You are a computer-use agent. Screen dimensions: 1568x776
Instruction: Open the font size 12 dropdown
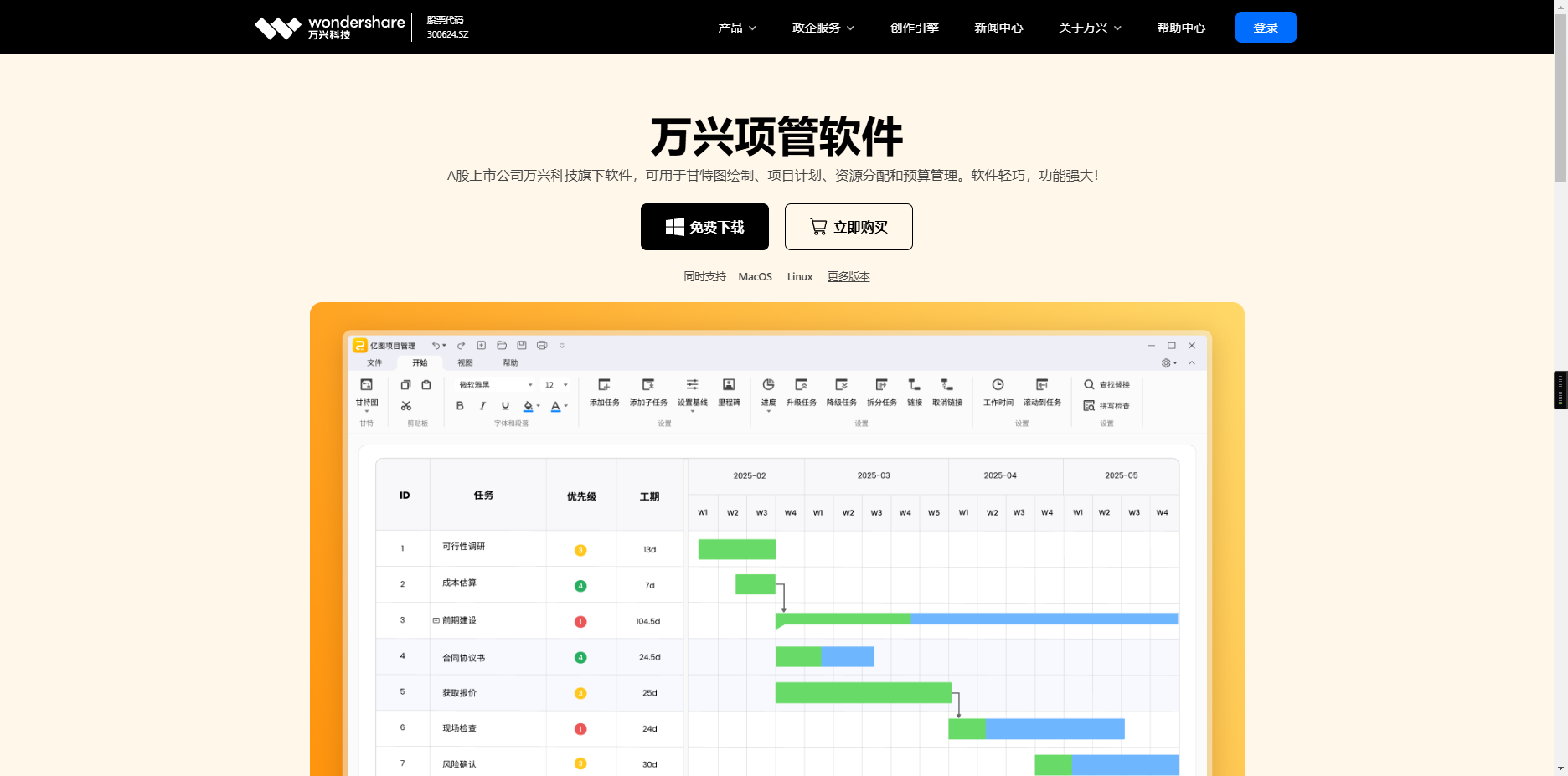[556, 385]
